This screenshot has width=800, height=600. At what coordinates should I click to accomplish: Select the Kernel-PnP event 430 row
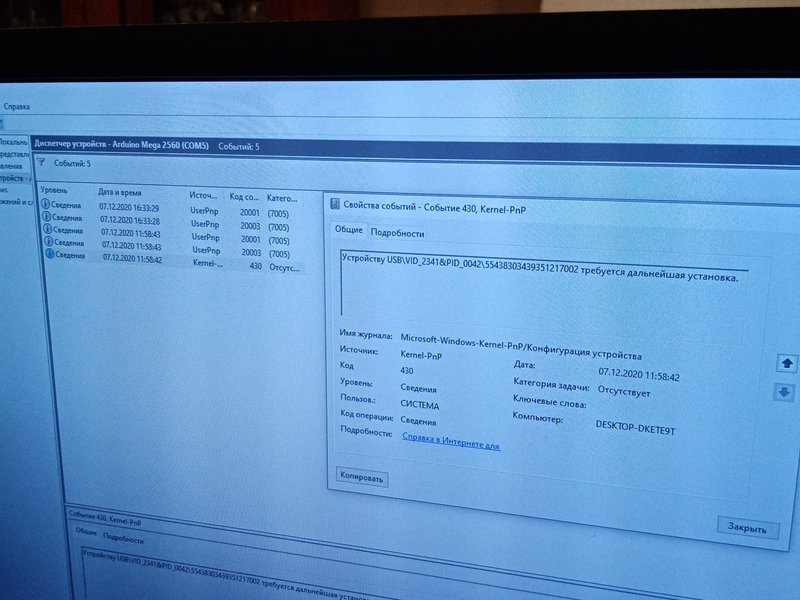click(170, 260)
